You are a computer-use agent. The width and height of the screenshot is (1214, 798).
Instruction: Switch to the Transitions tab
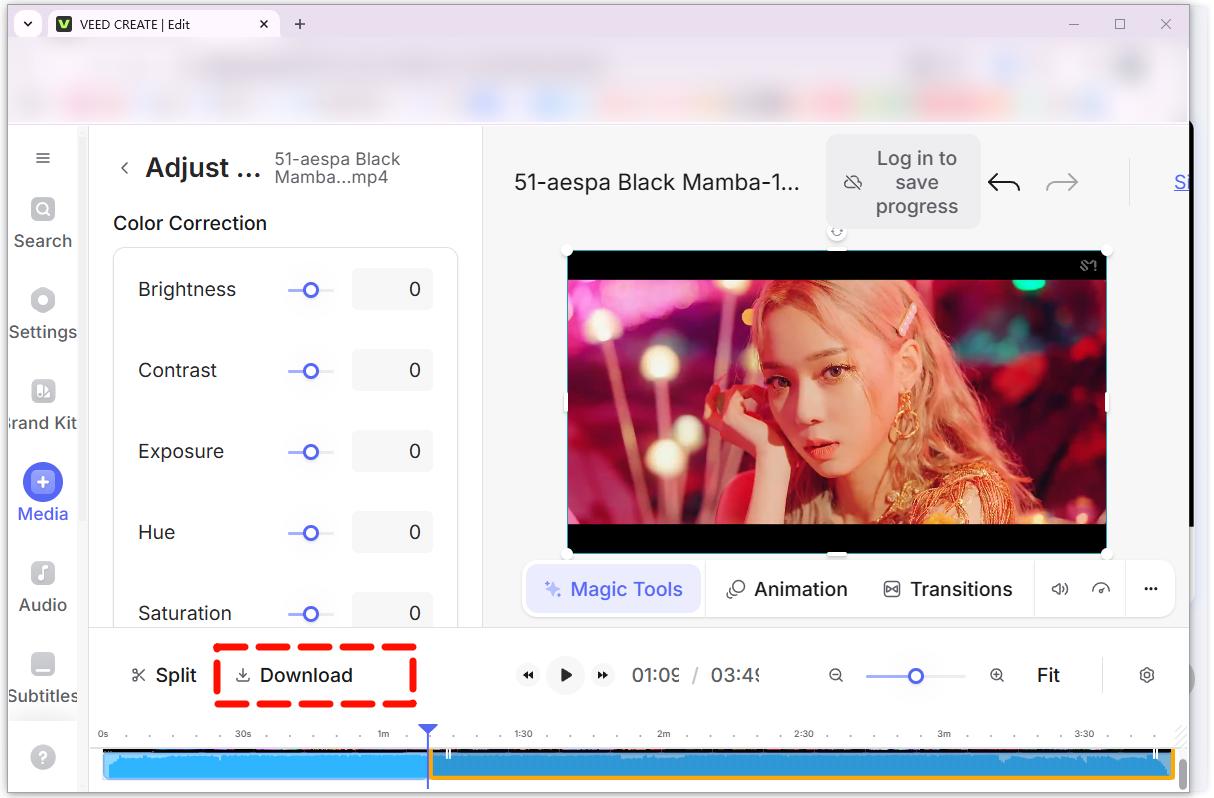click(948, 589)
